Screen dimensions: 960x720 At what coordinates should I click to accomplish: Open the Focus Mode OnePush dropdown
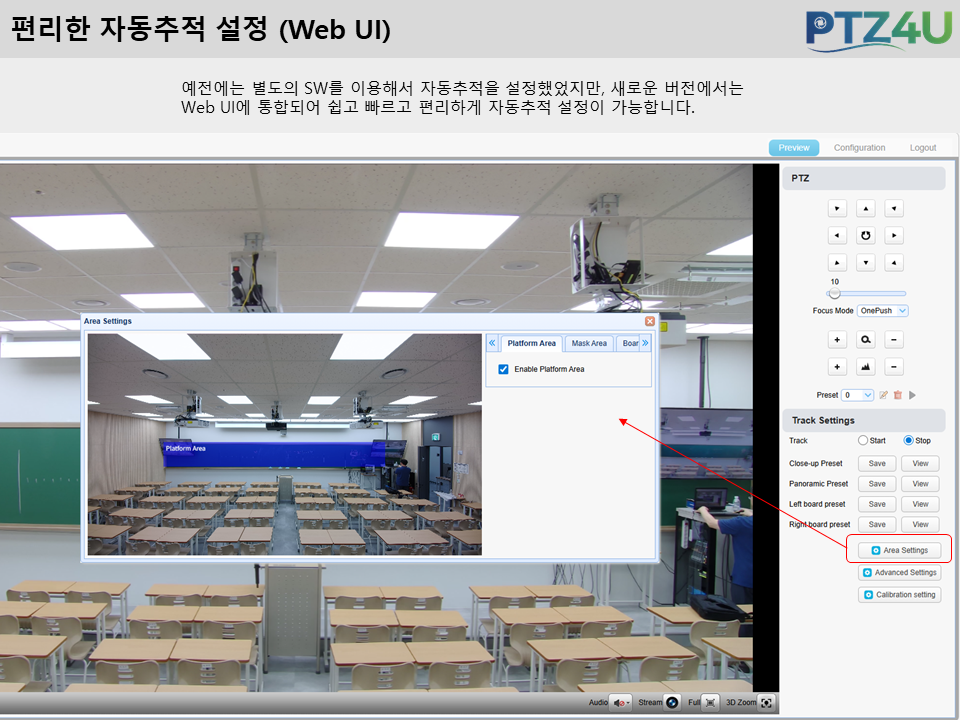pyautogui.click(x=882, y=310)
